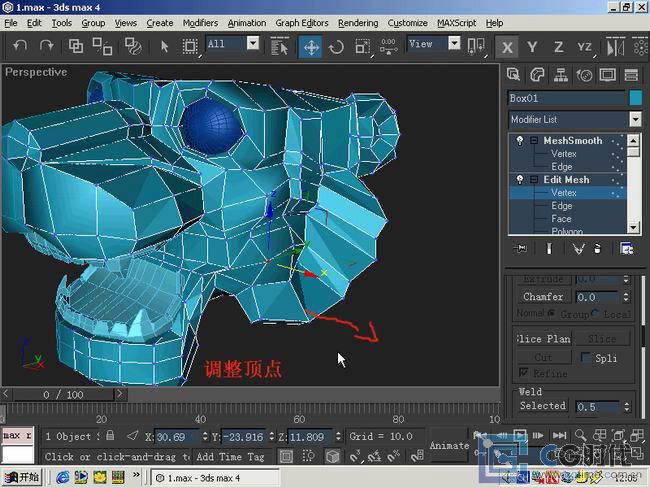This screenshot has width=650, height=488.
Task: Toggle the Edit Mesh modifier lightbulb
Action: point(519,180)
